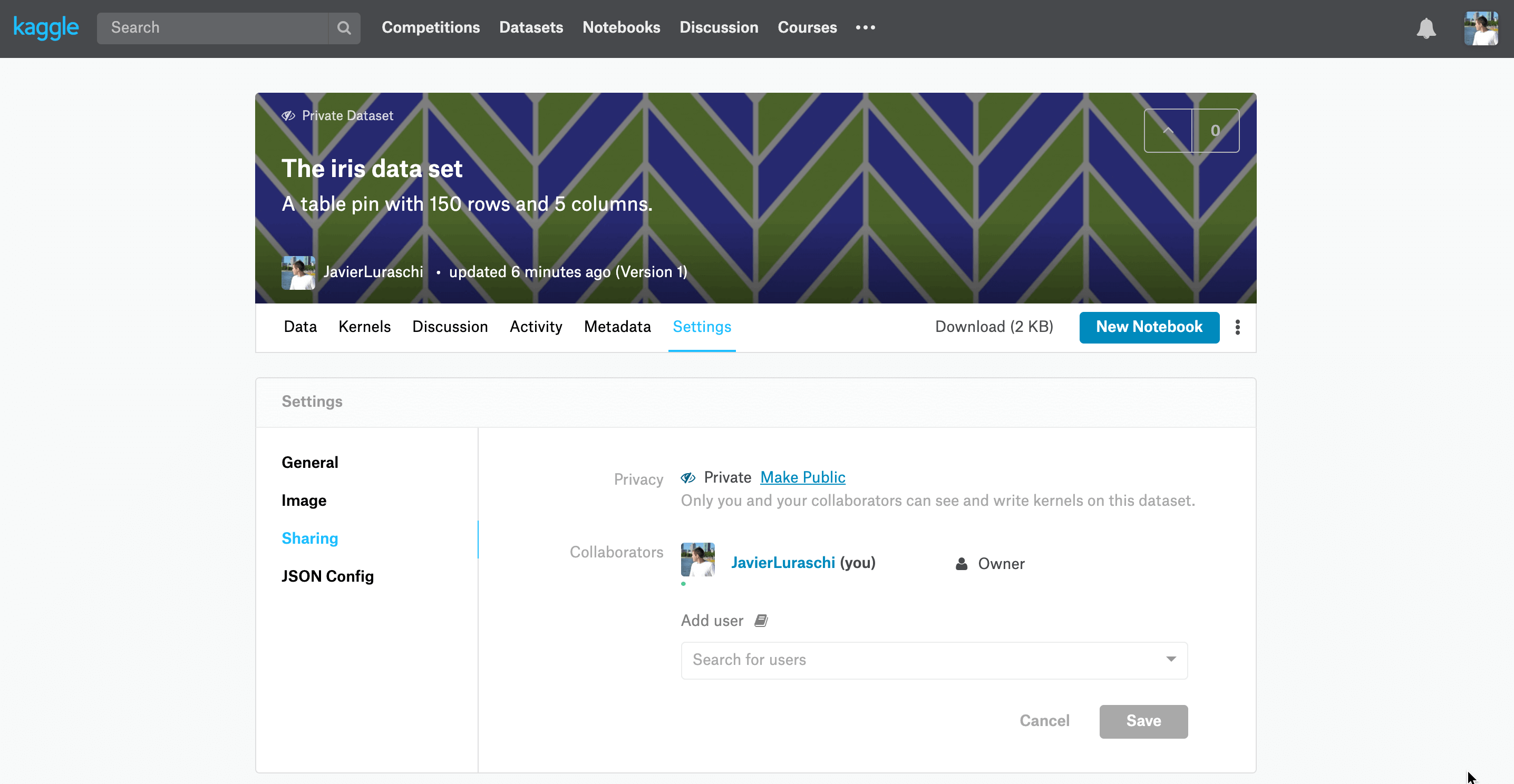Switch to the Metadata tab
Screen dimensions: 1514x784
point(617,327)
